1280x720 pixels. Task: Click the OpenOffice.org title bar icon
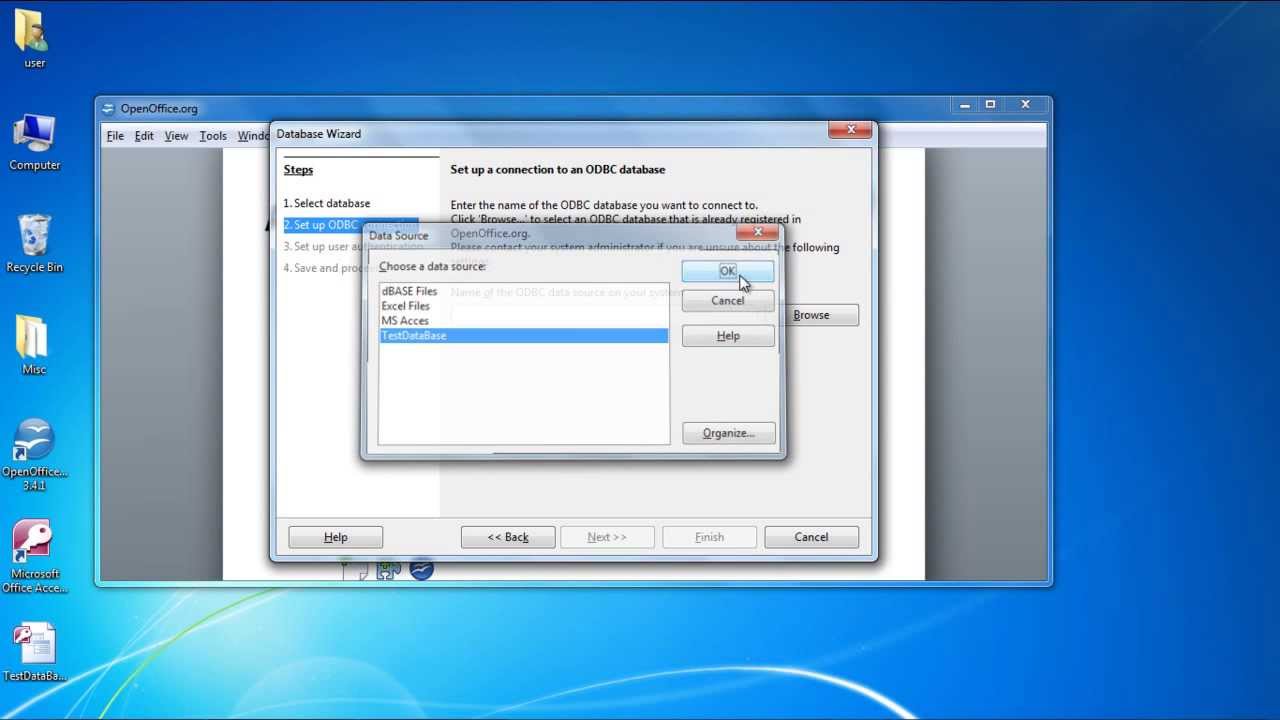point(109,109)
